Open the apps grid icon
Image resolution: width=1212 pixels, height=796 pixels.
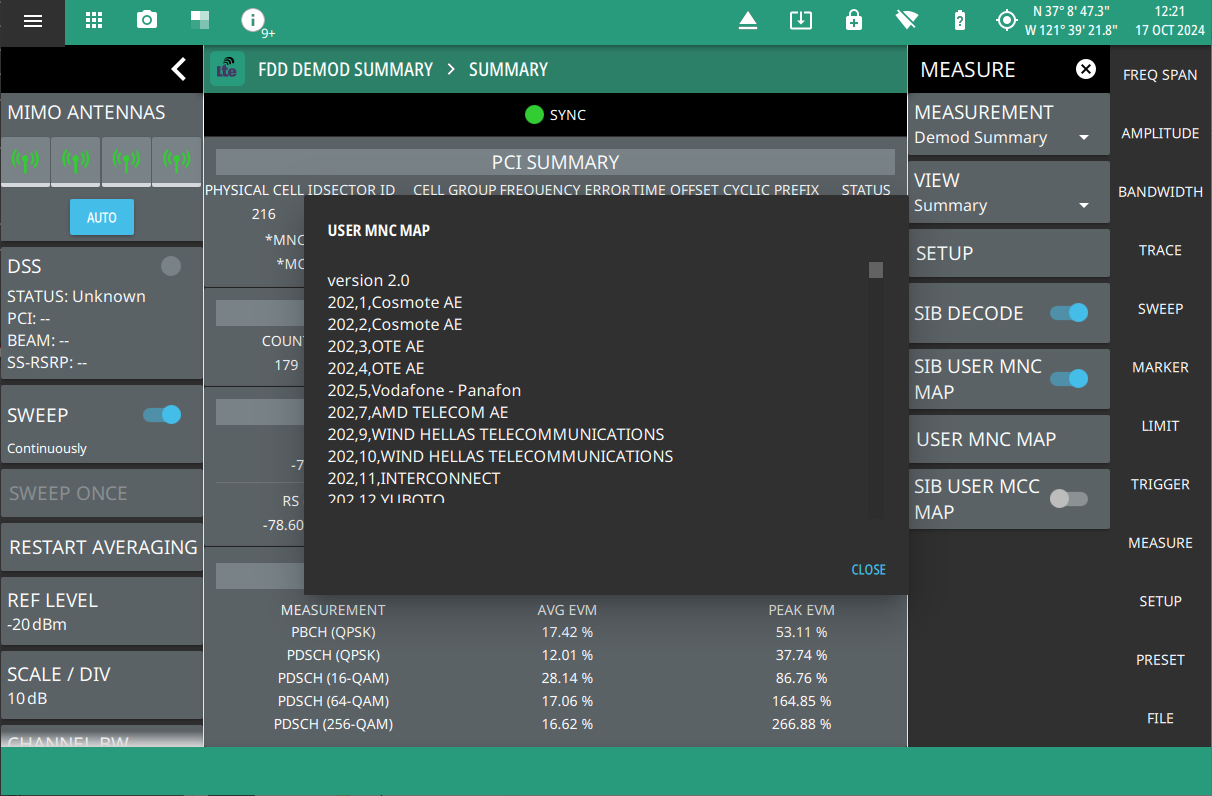coord(94,20)
